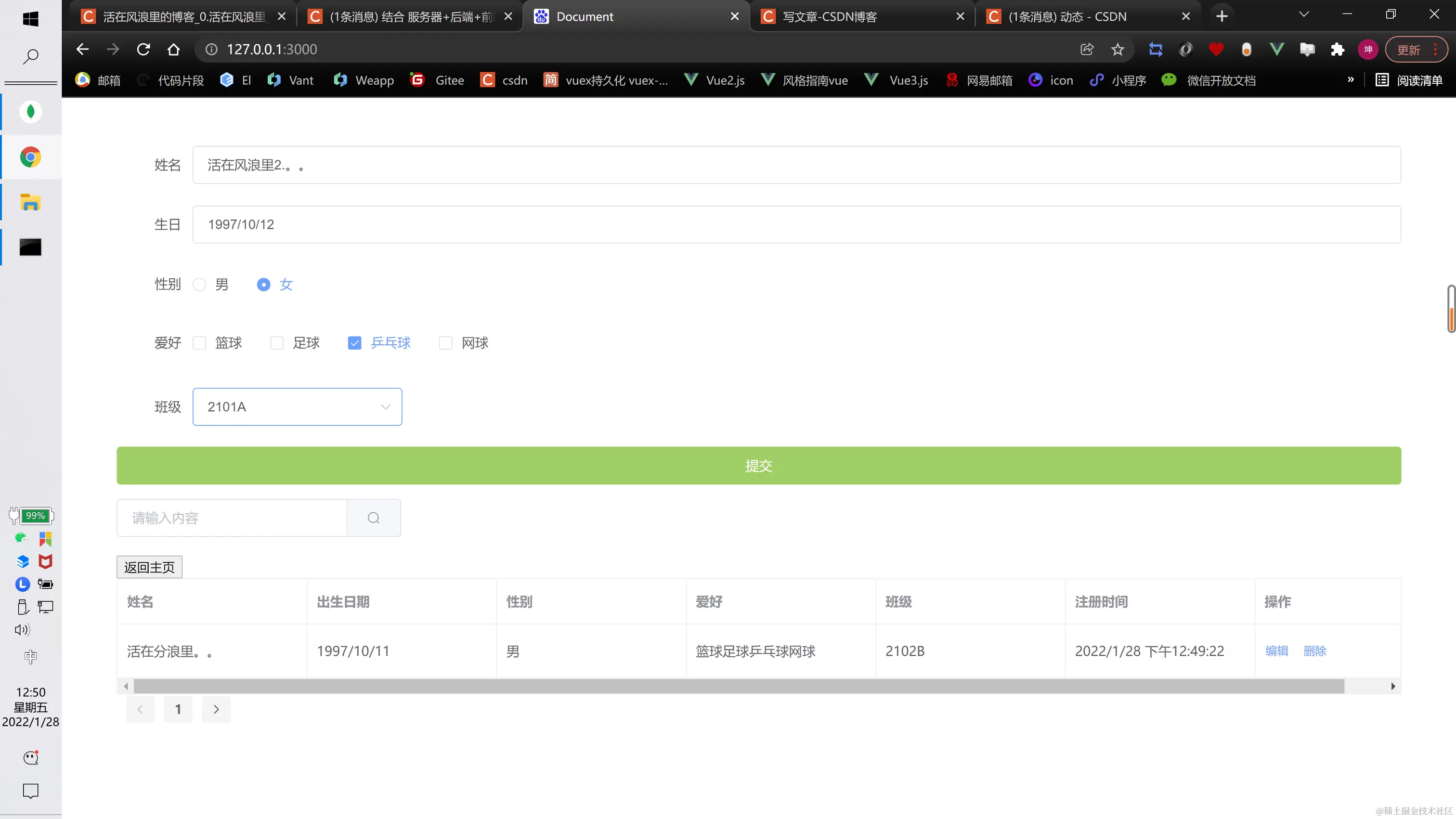Open the extensions puzzle icon

pyautogui.click(x=1337, y=50)
